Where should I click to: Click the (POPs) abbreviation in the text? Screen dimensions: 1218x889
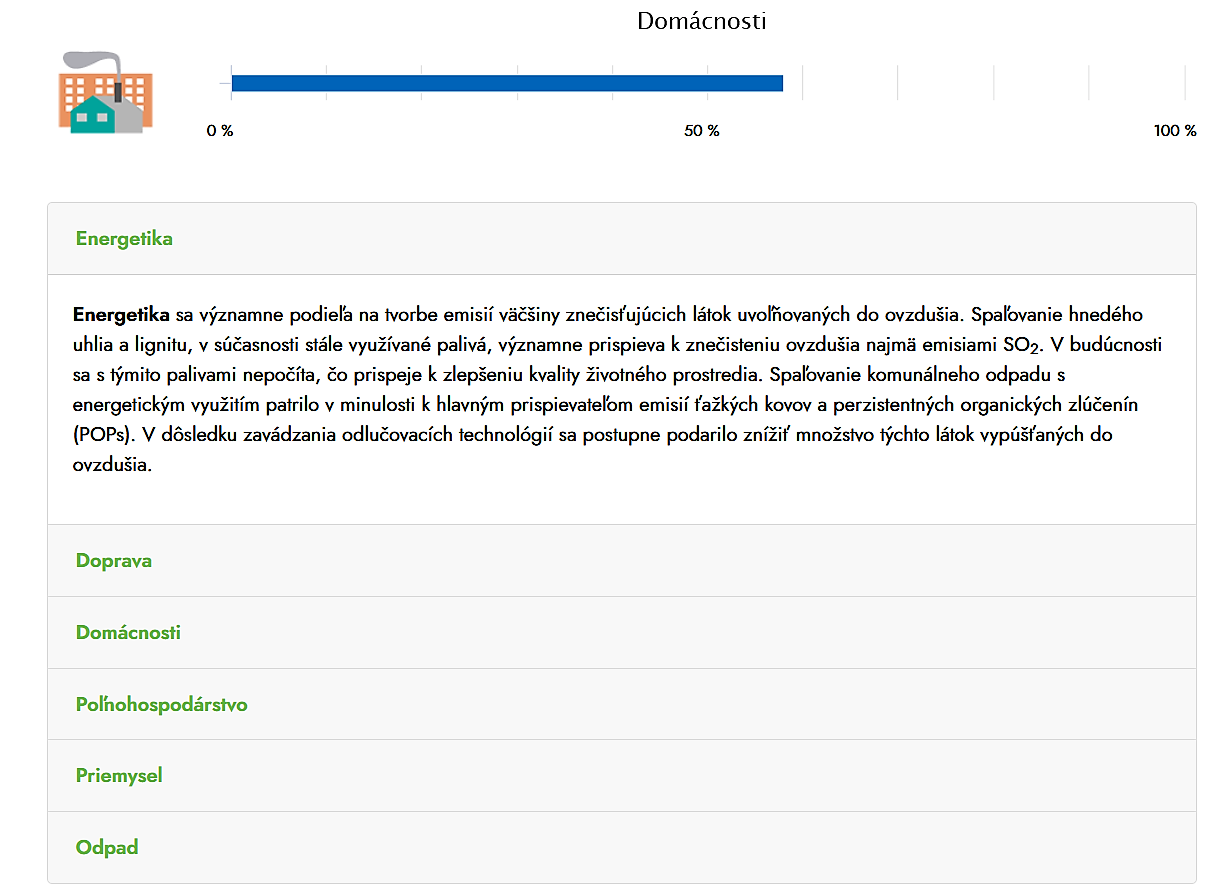coord(103,435)
